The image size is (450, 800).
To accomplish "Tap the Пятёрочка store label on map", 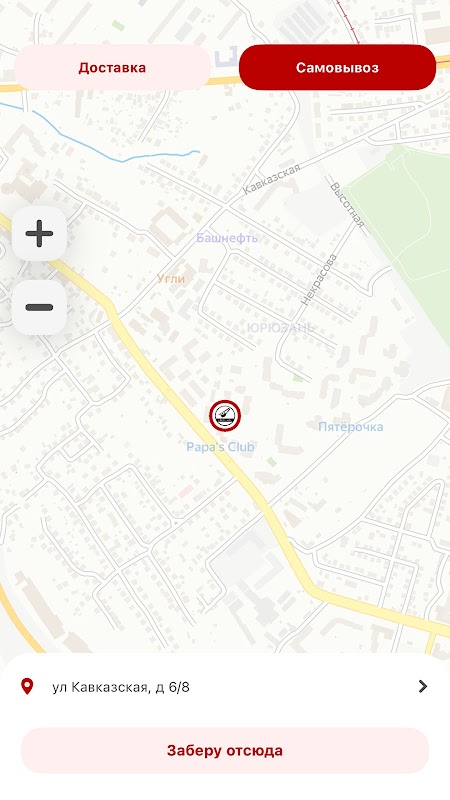I will (x=351, y=427).
